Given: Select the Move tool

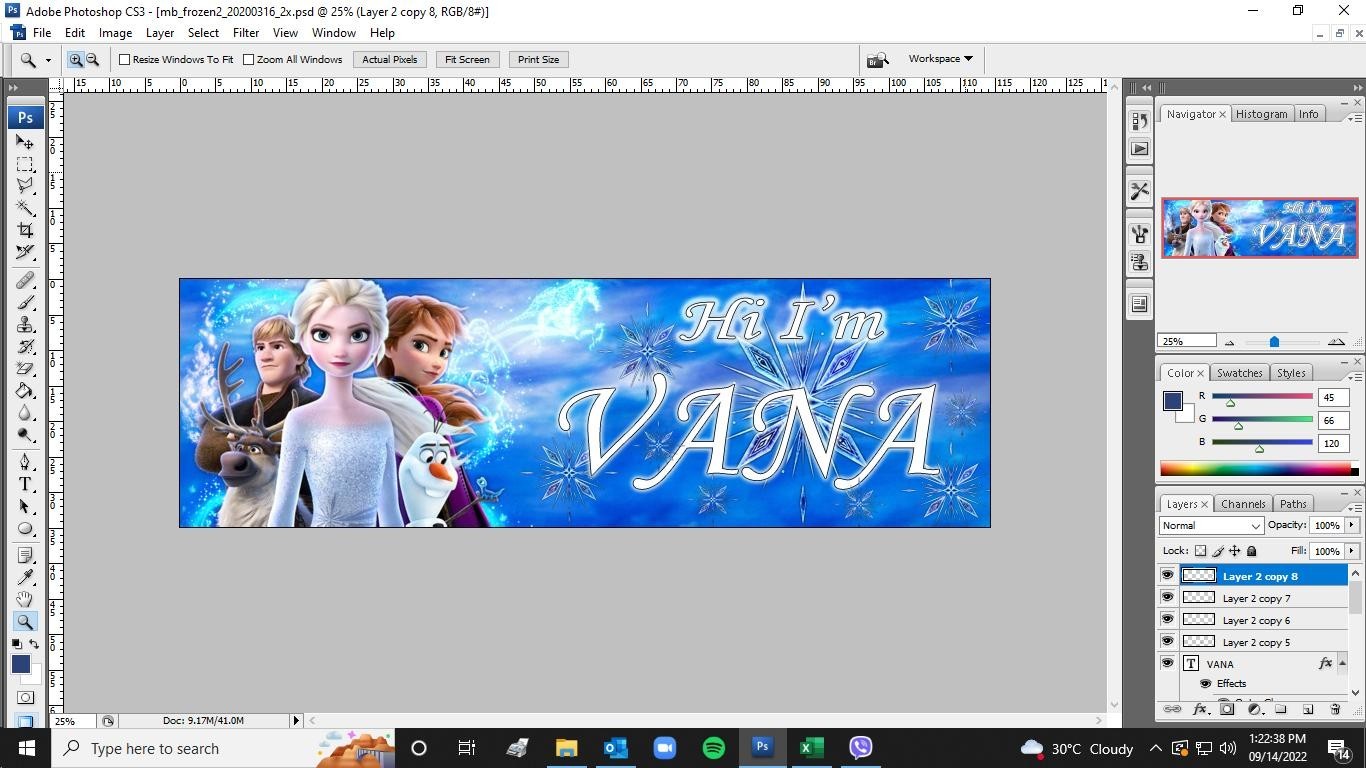Looking at the screenshot, I should pyautogui.click(x=25, y=142).
